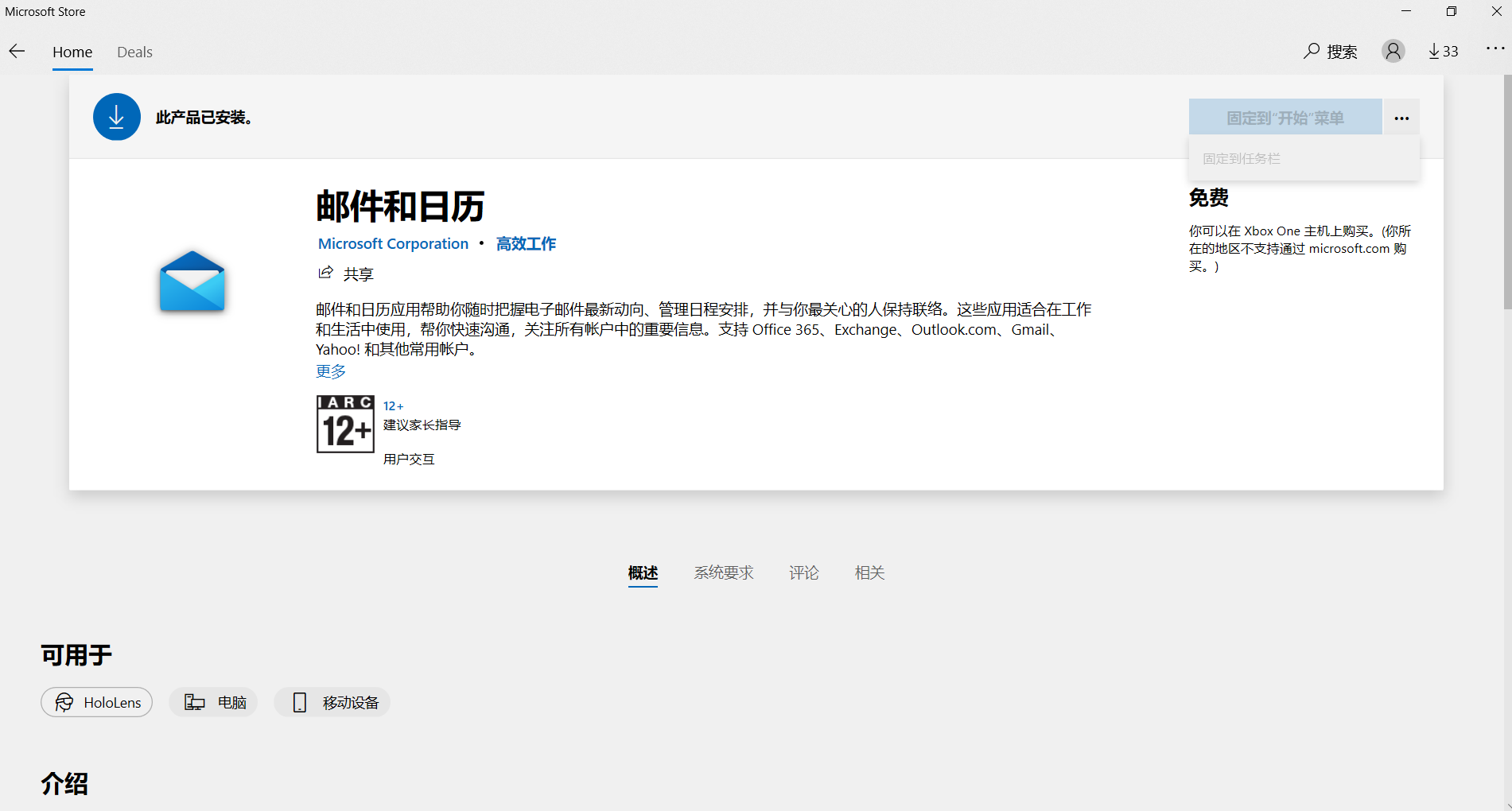Screen dimensions: 1512x811
Task: Open the Store's top-right more options menu
Action: pyautogui.click(x=1495, y=49)
